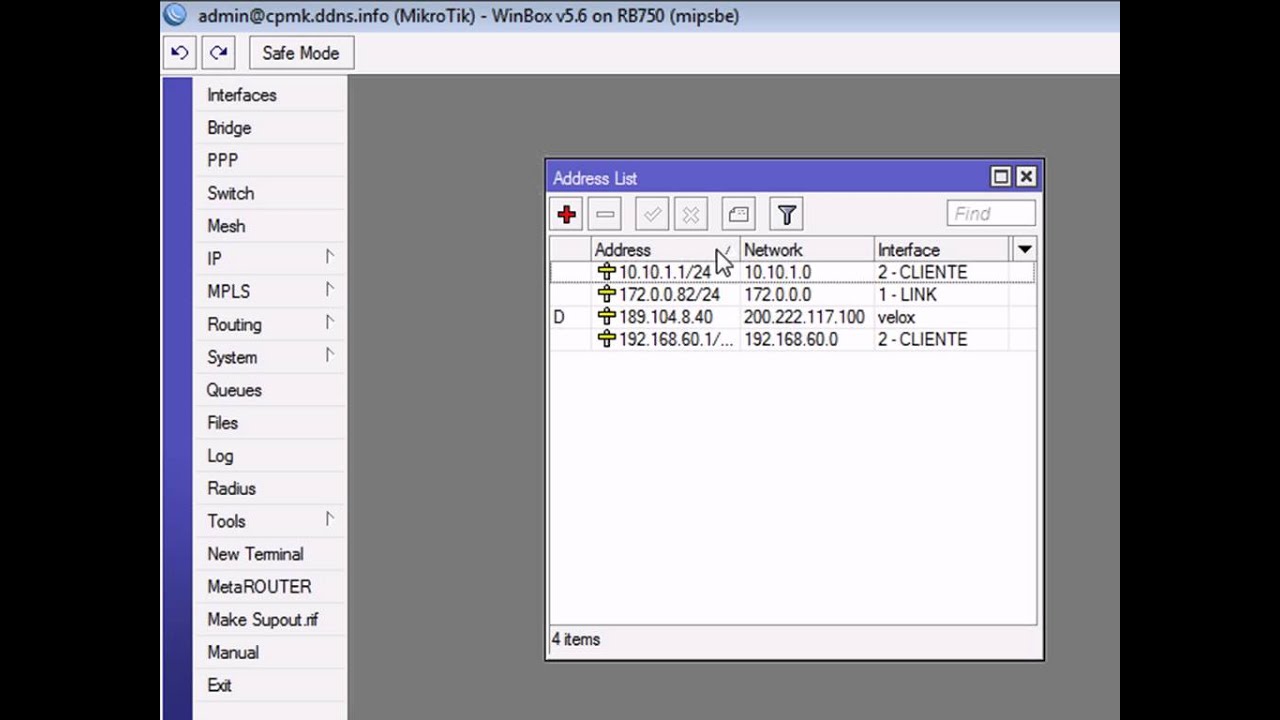Click the Find input field
The image size is (1280, 720).
(991, 213)
